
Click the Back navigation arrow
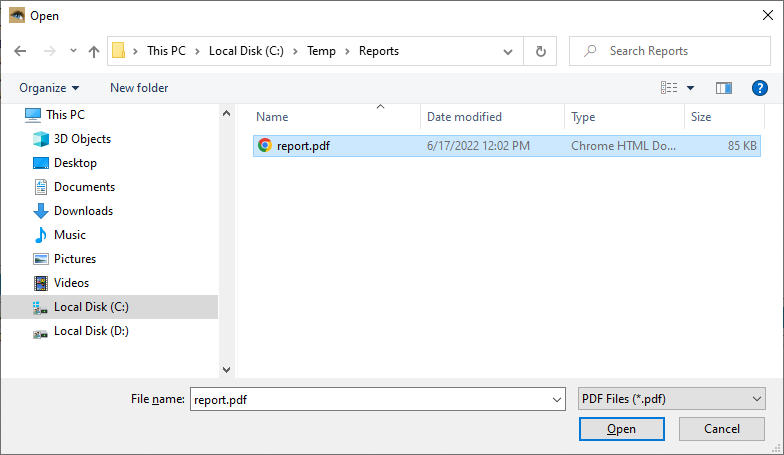click(x=20, y=51)
